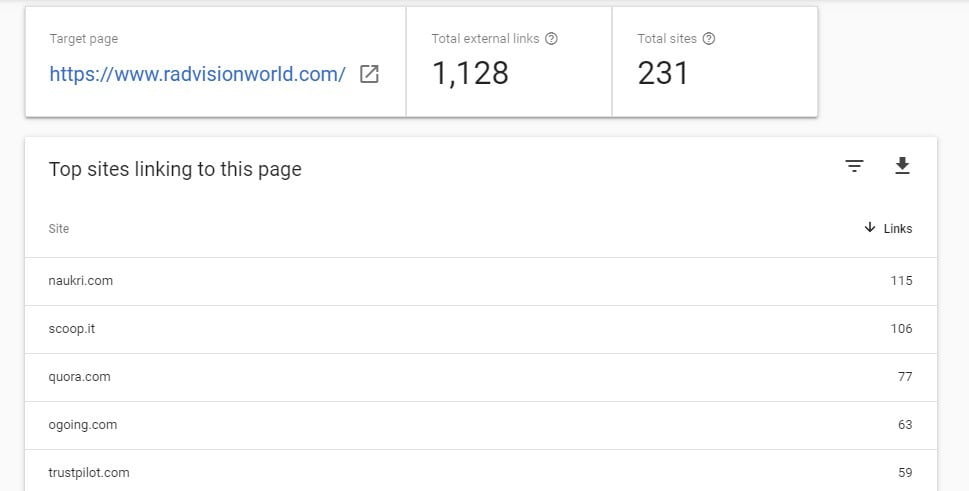The height and width of the screenshot is (491, 969).
Task: Click the Top sites linking heading
Action: click(175, 169)
